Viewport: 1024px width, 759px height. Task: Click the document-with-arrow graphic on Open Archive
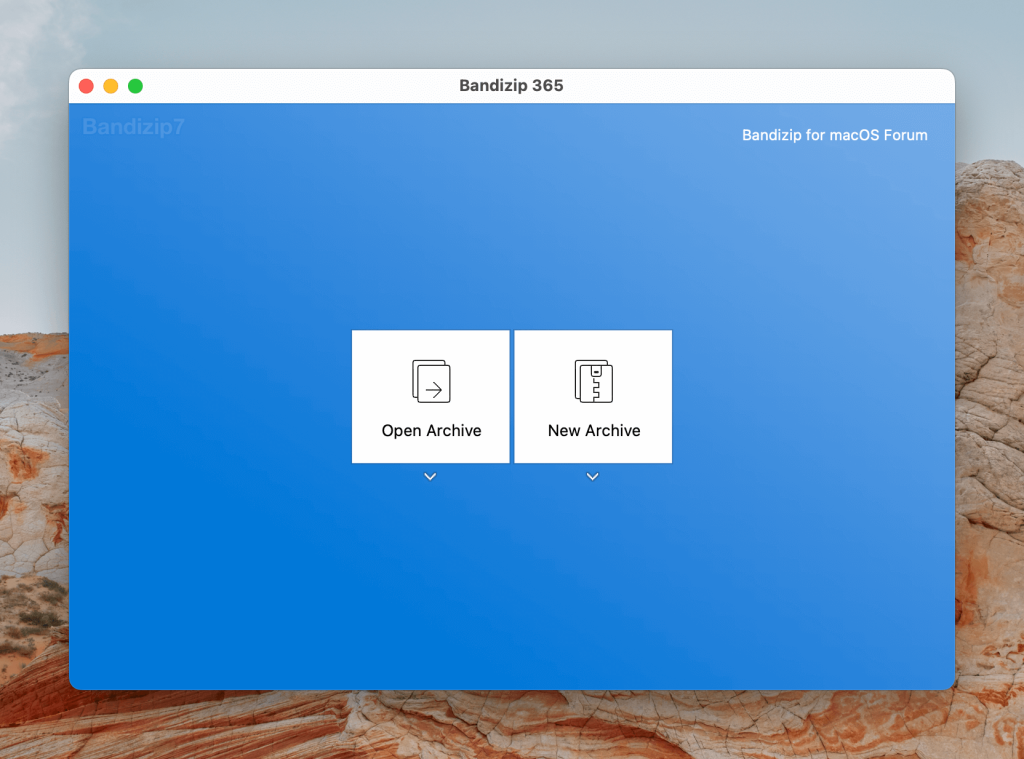pos(430,381)
